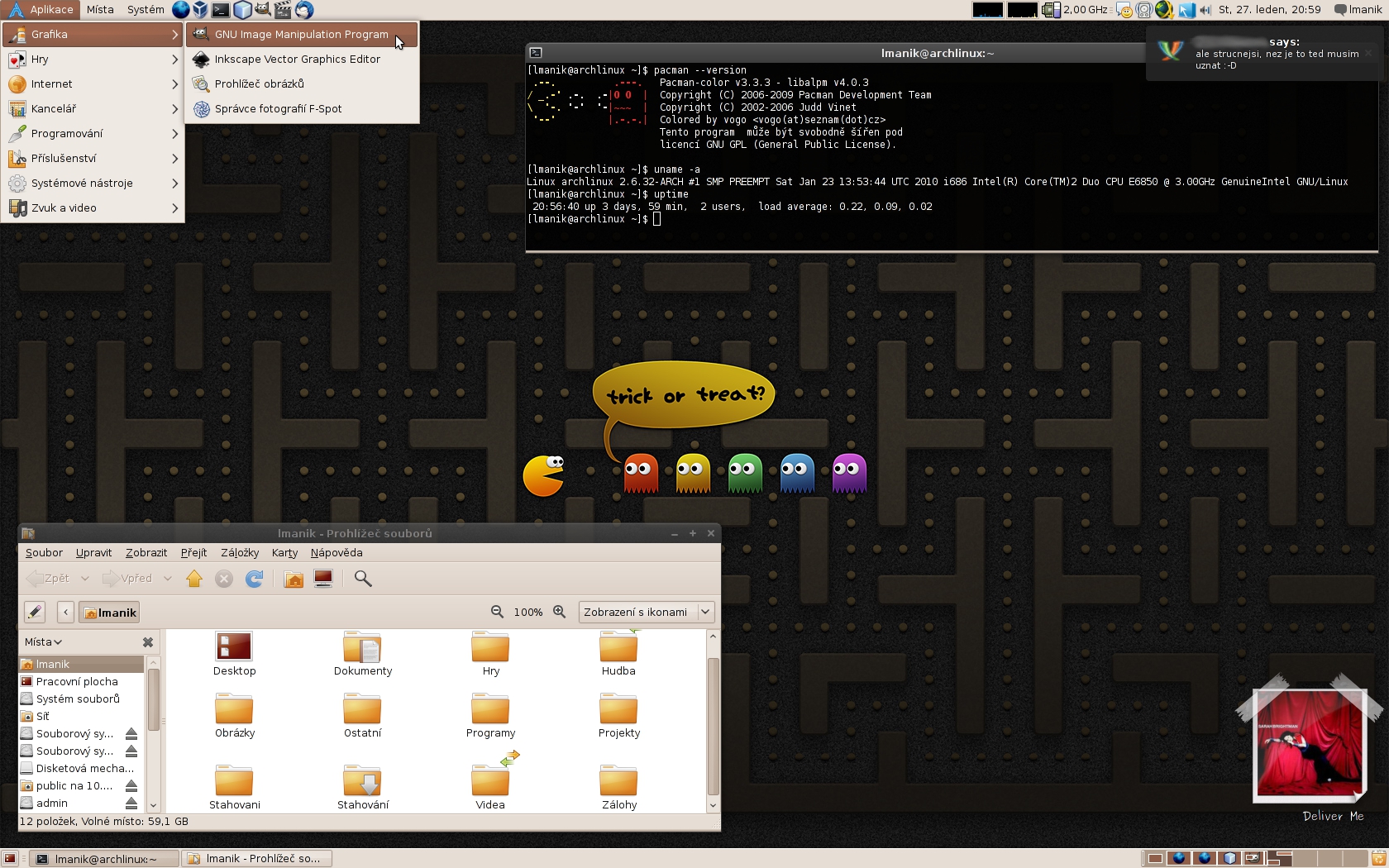Screen dimensions: 1389x868
Task: Open the Příslušenství submenu
Action: pos(93,159)
